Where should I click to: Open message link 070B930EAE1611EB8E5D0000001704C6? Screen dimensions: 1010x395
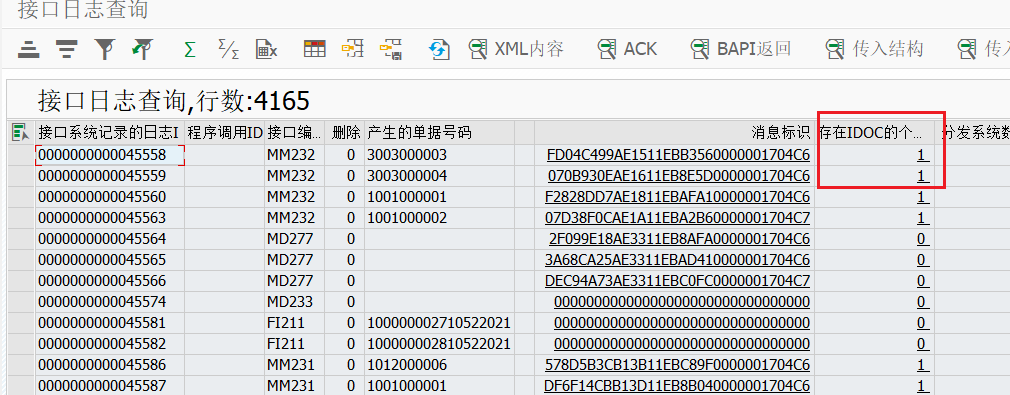point(679,176)
